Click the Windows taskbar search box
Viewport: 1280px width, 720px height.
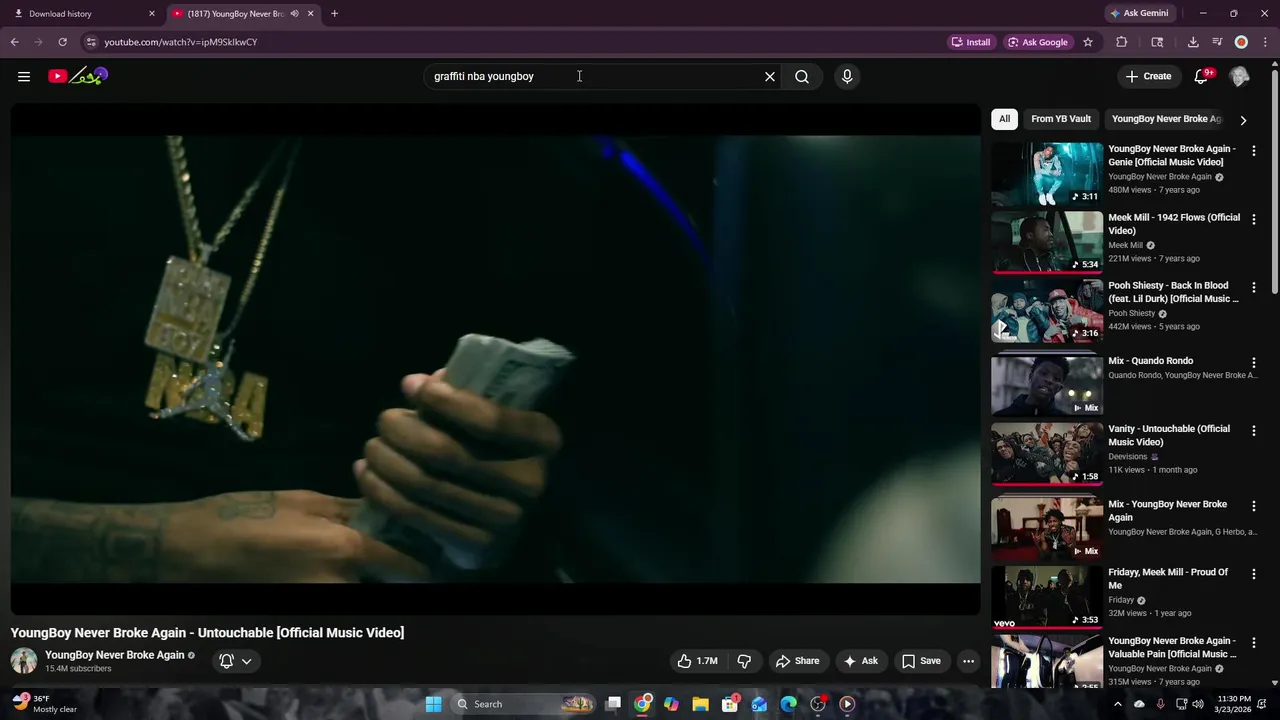pos(525,704)
